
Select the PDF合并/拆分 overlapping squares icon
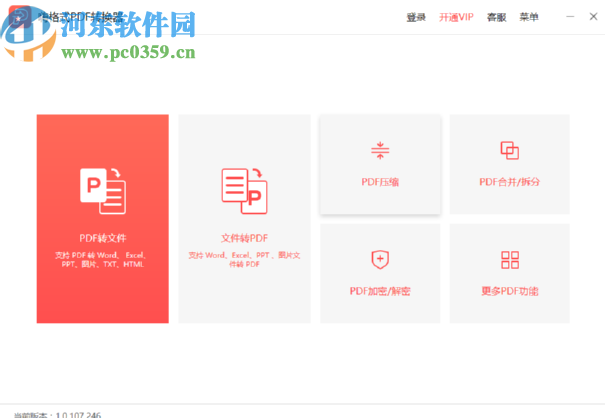coord(510,151)
